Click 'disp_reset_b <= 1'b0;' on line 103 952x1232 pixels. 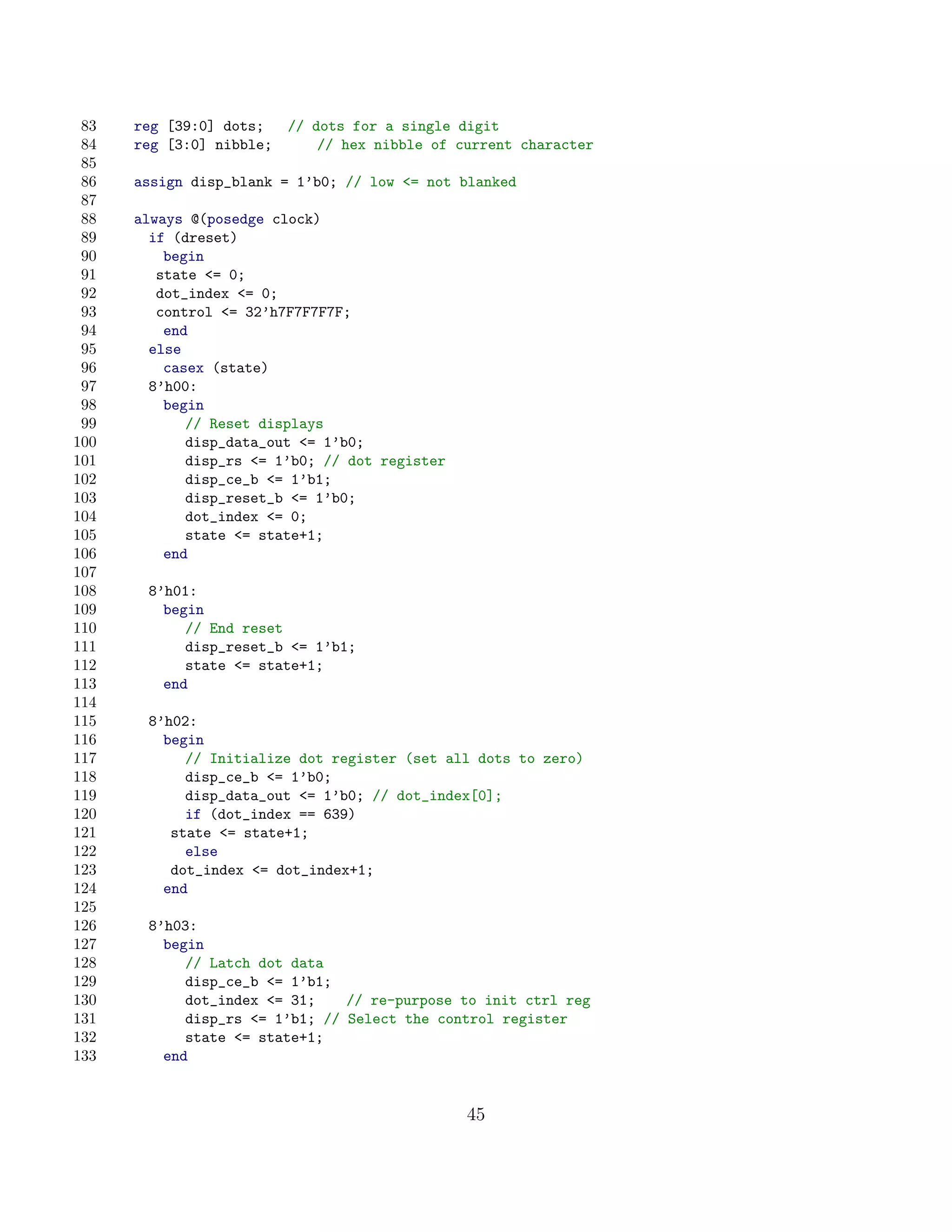(270, 499)
